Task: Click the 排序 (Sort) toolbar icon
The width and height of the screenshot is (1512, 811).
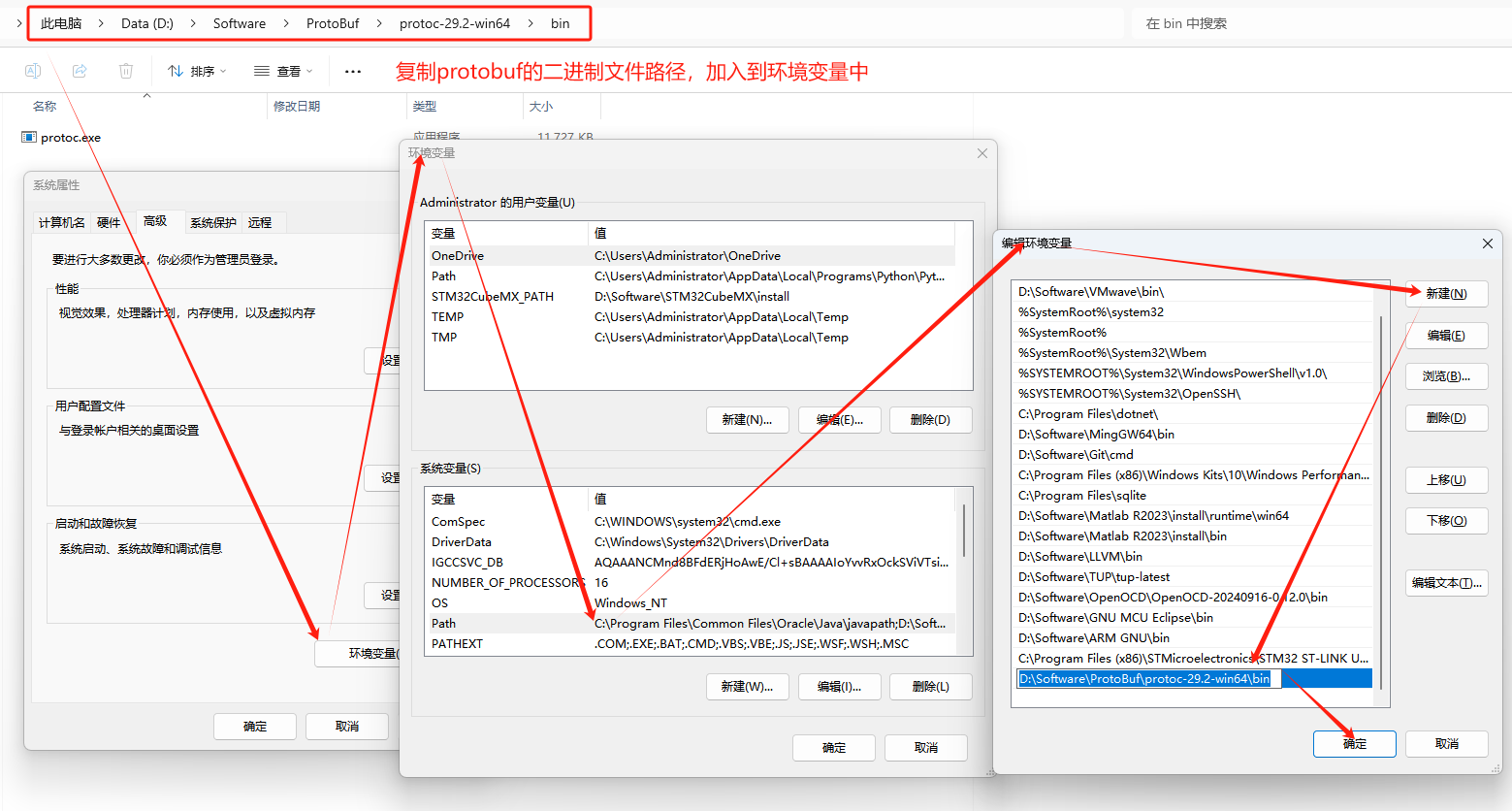Action: pyautogui.click(x=197, y=71)
